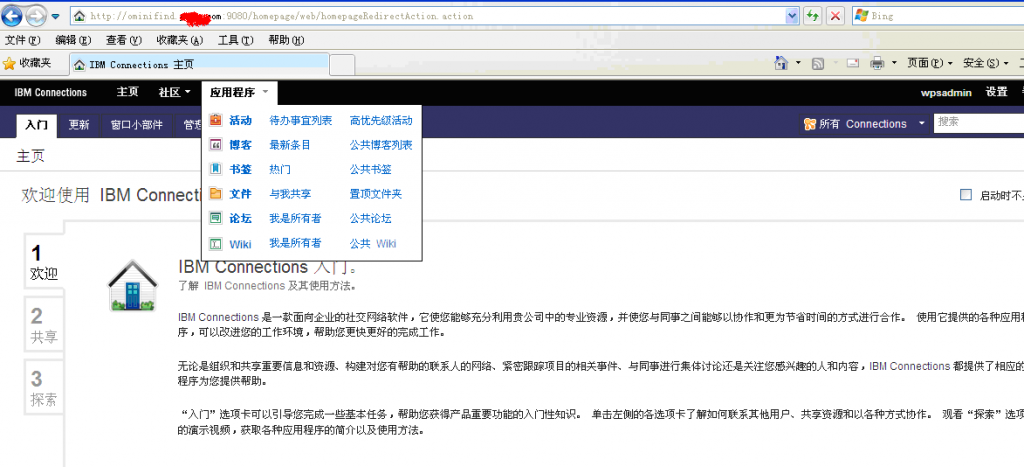The height and width of the screenshot is (467, 1024).
Task: Click the 待办事宜列表 link
Action: [x=300, y=121]
